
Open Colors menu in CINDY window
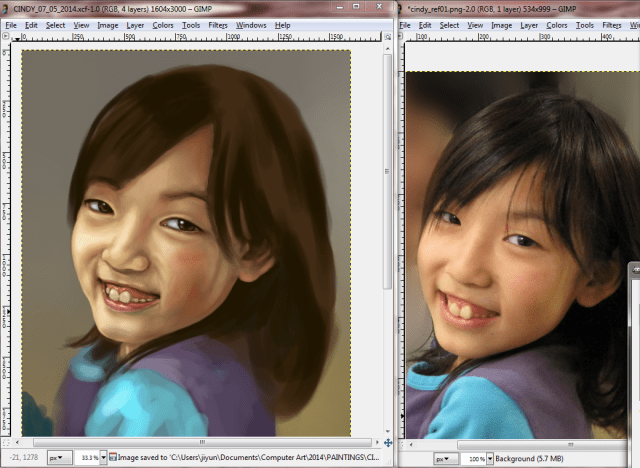163,25
